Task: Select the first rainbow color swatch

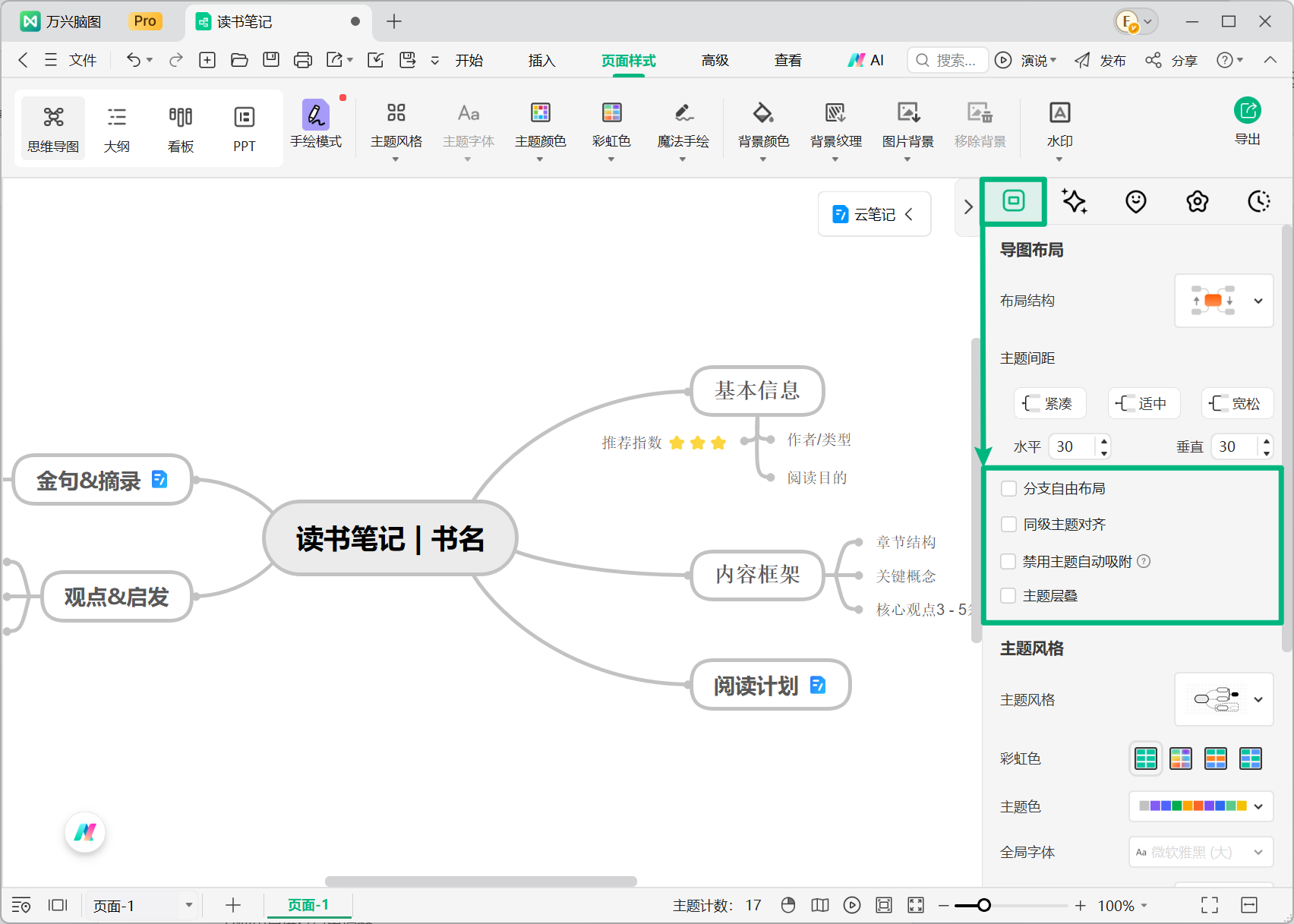Action: tap(1146, 758)
